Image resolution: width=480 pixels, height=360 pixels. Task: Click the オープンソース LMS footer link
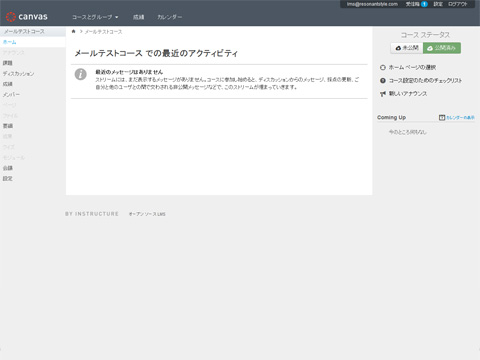click(147, 214)
